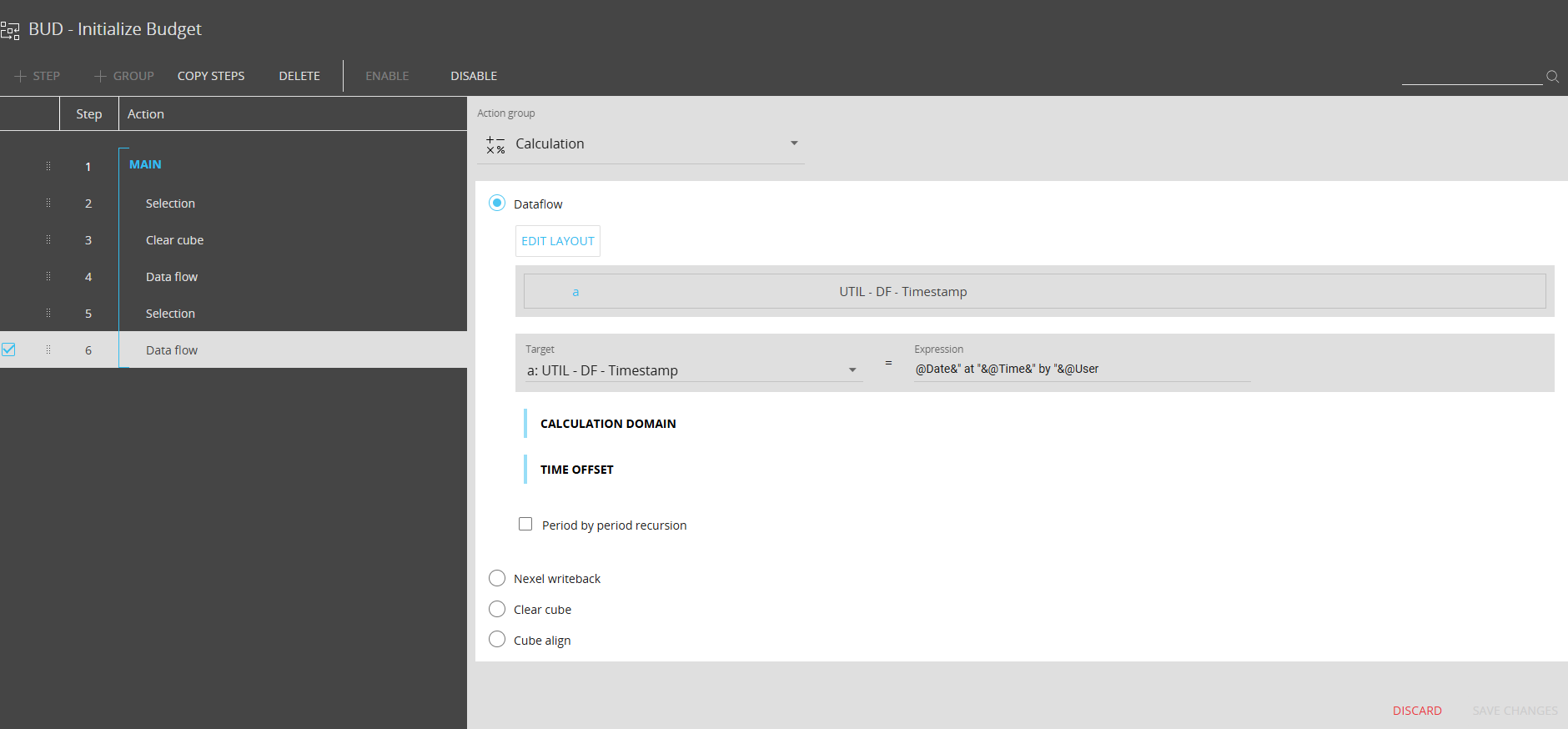Click the Expression formula field
1568x729 pixels.
1081,369
